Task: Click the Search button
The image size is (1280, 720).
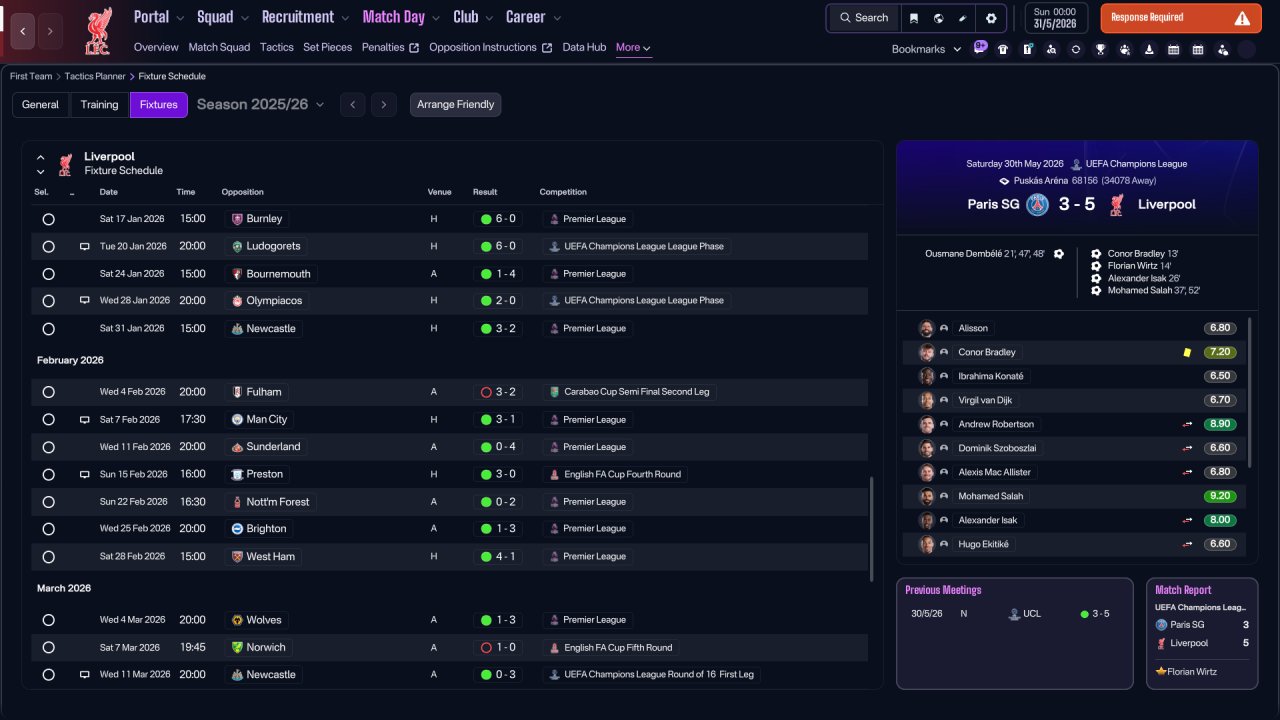Action: point(864,18)
